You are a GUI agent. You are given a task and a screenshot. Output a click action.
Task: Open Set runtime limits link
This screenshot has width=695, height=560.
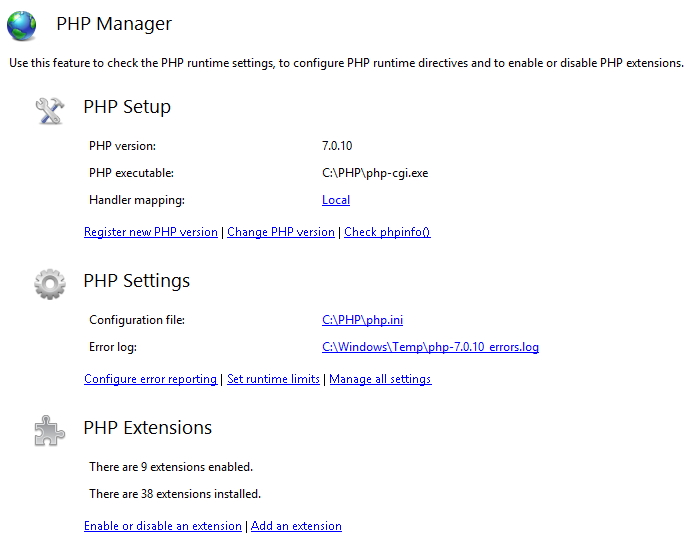pos(273,379)
